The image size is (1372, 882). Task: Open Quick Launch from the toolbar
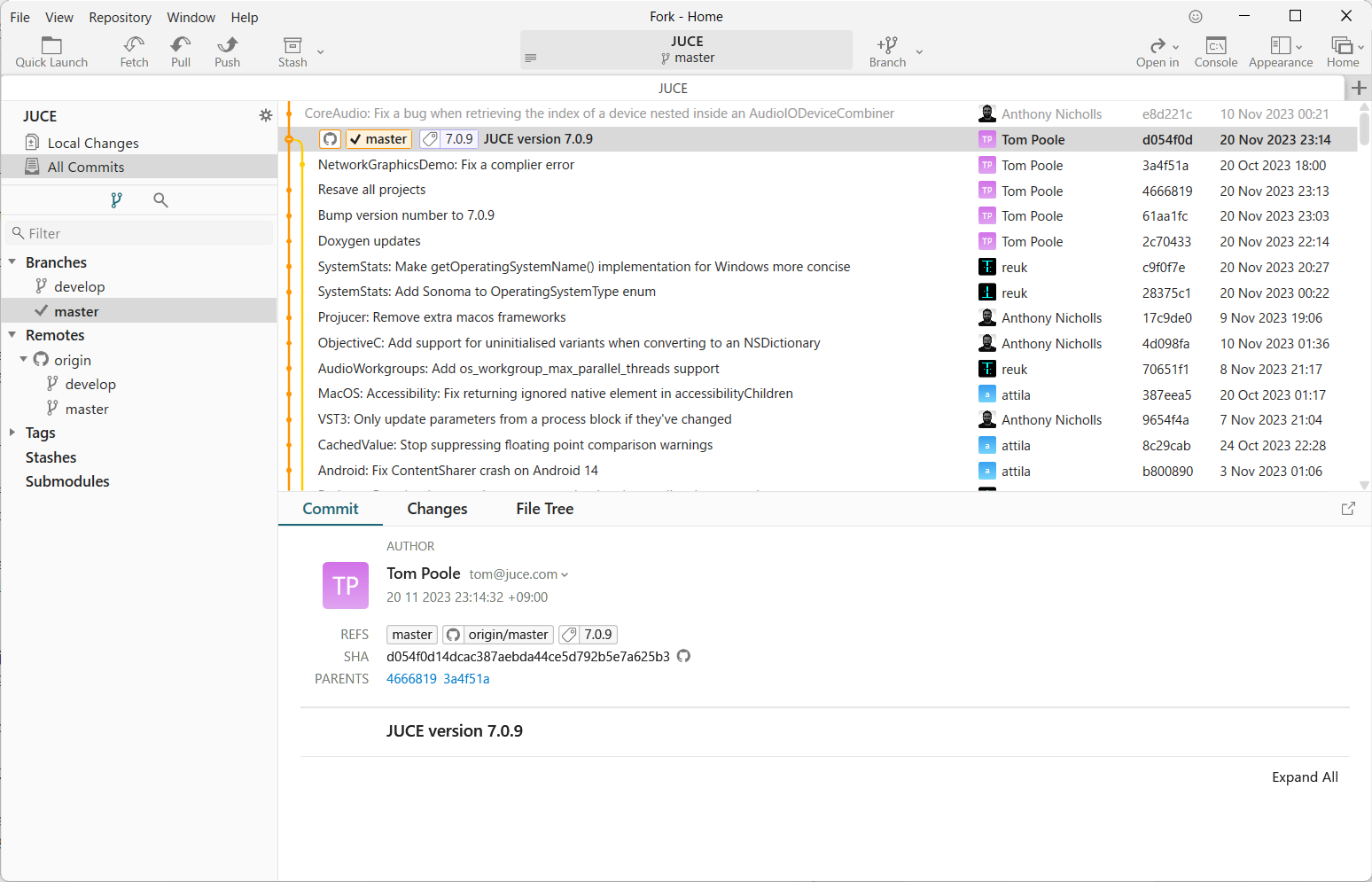pos(51,52)
